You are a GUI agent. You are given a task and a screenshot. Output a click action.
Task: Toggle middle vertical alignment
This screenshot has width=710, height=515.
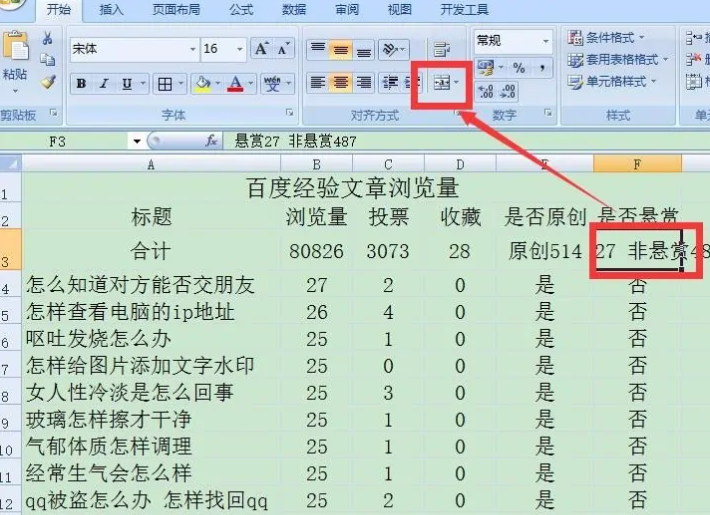[x=341, y=48]
